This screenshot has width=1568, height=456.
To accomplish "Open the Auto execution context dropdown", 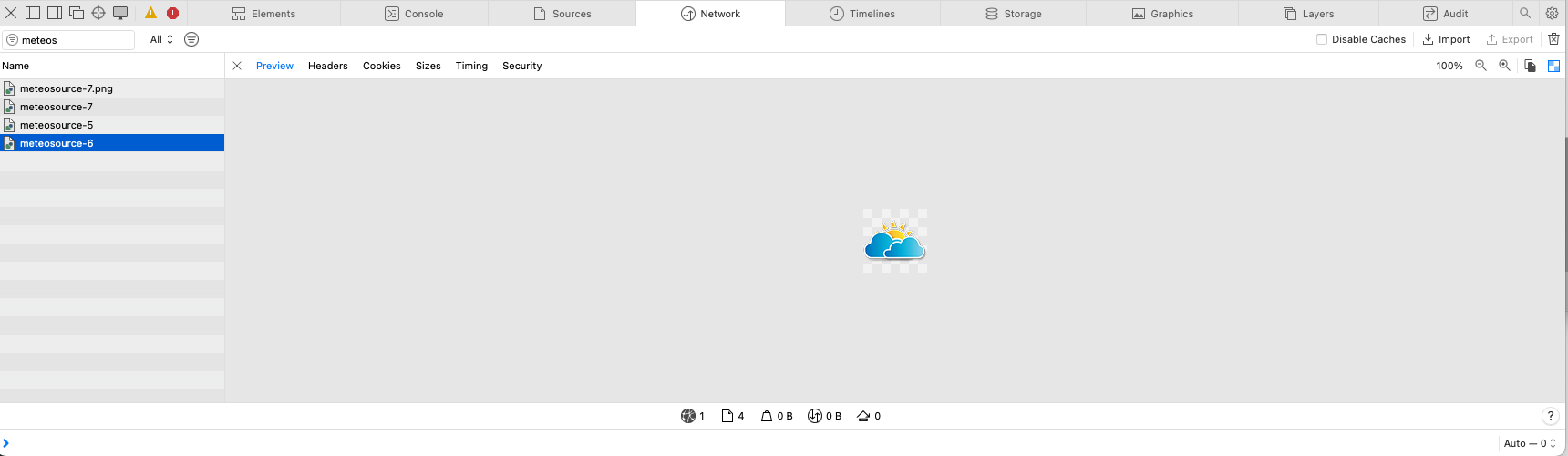I will (1530, 443).
